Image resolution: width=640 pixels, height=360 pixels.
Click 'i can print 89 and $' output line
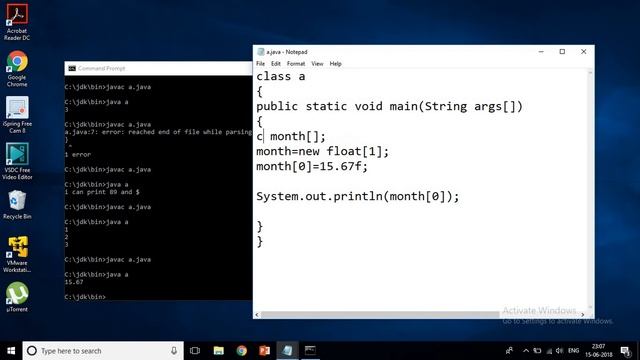102,192
